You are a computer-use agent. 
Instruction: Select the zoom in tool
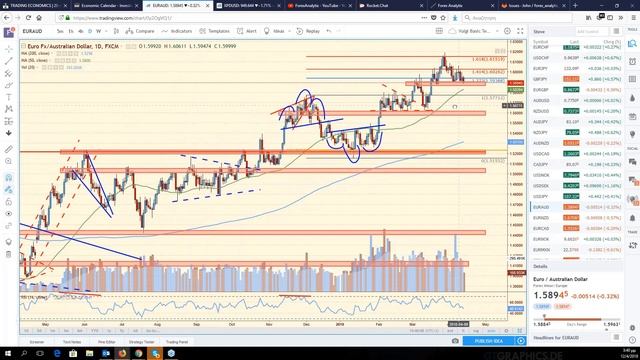click(x=9, y=161)
